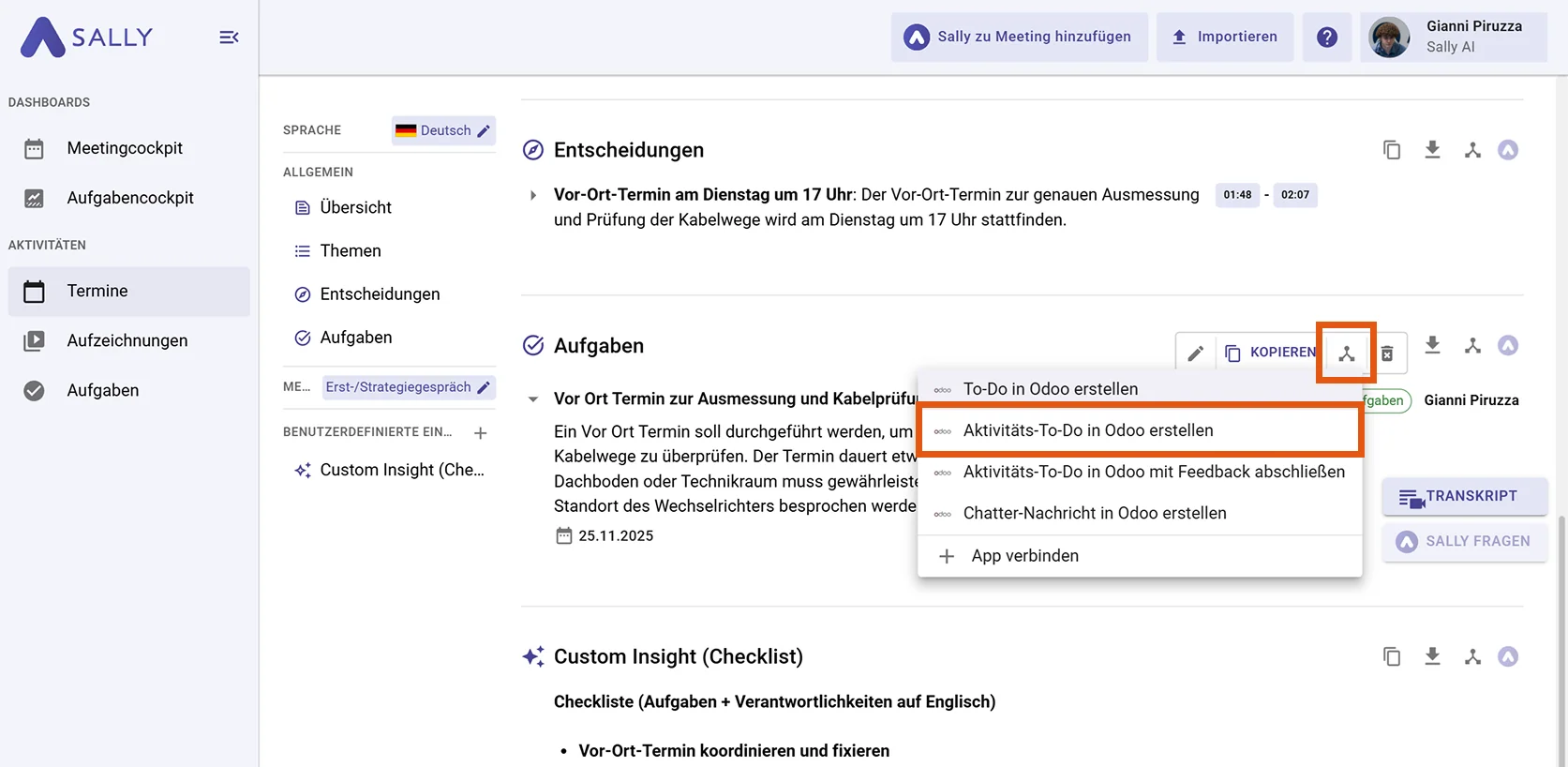Ask Sally about Custom Insight icon
This screenshot has height=767, width=1568.
coord(1508,657)
